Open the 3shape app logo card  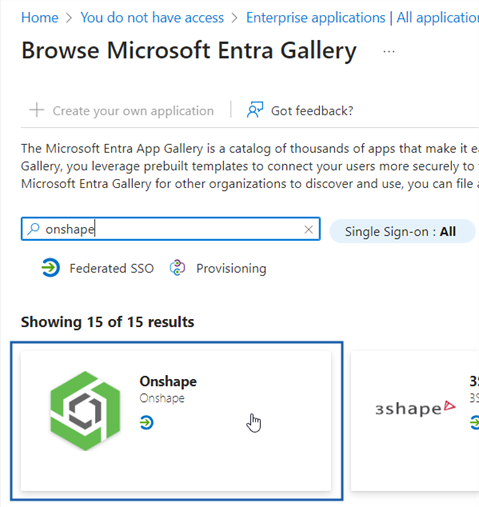click(415, 408)
